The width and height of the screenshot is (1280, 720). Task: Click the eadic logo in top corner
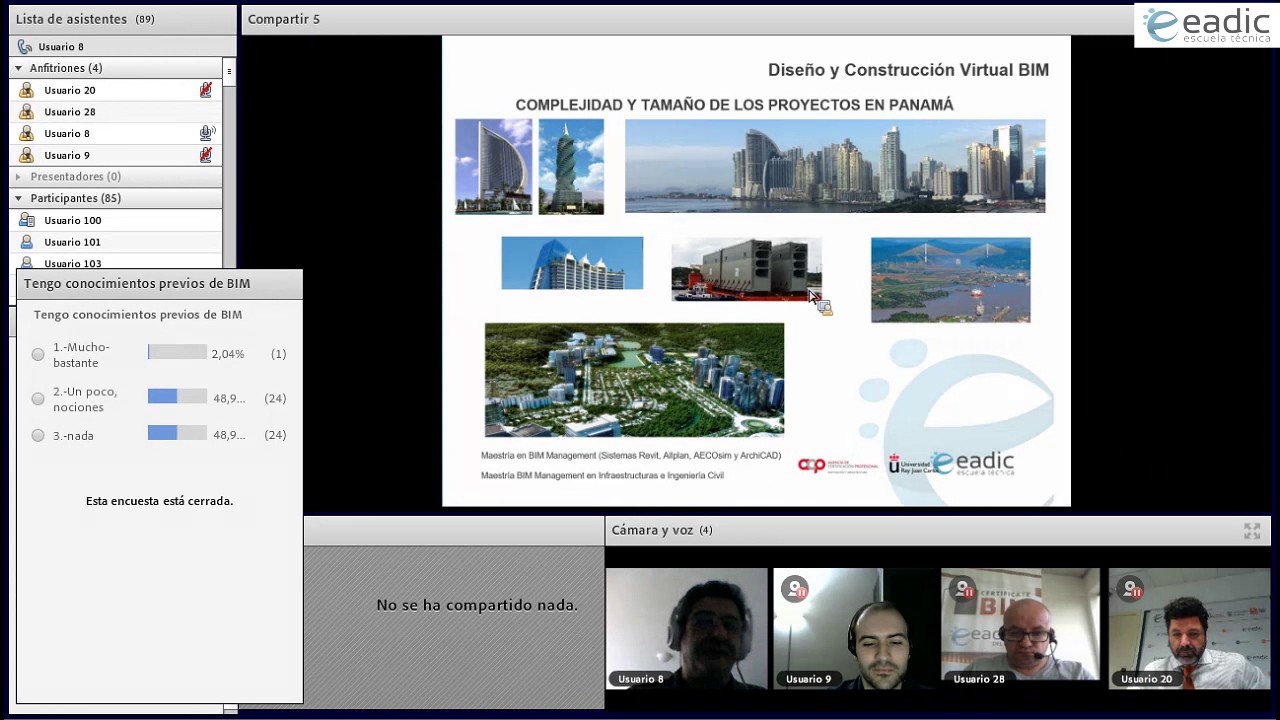point(1207,25)
